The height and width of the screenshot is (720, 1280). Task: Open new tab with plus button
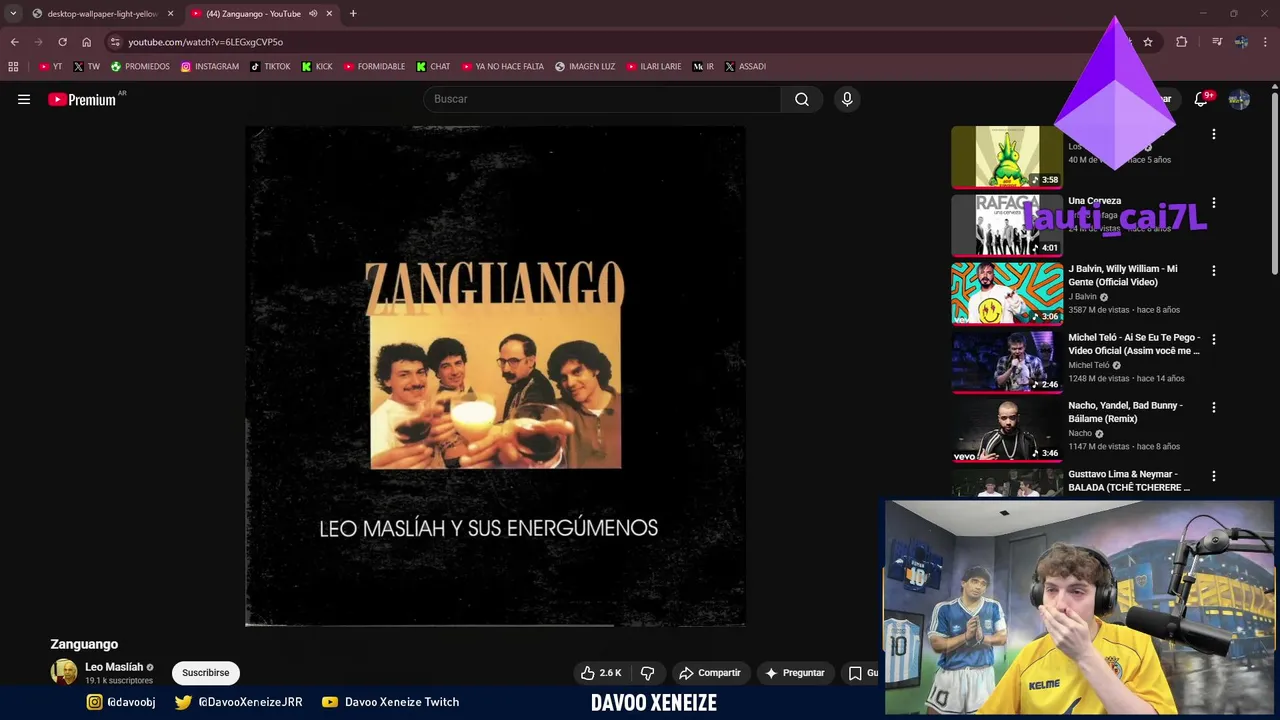(x=353, y=13)
